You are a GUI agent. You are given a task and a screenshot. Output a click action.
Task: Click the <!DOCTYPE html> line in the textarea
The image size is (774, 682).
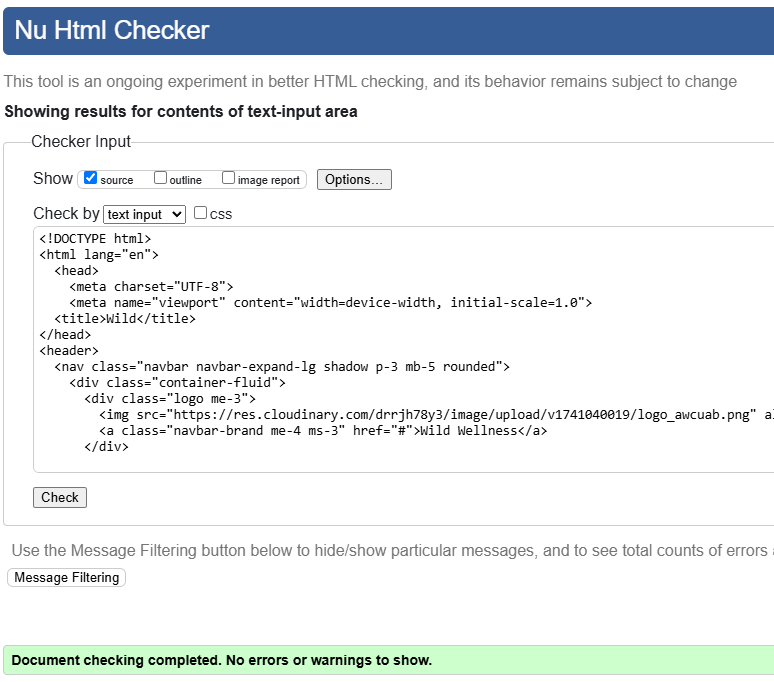click(95, 239)
